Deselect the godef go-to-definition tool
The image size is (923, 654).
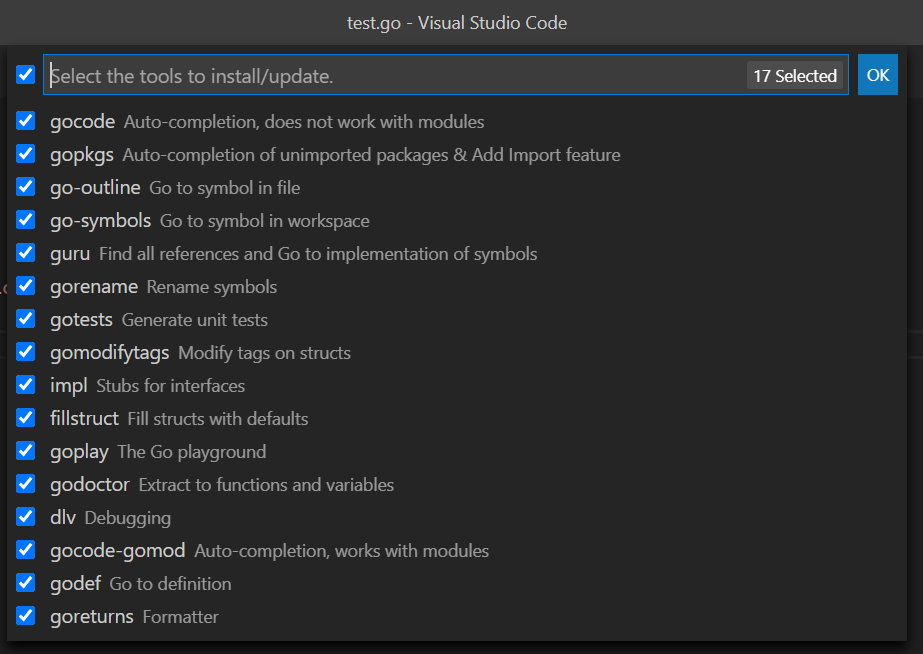pyautogui.click(x=25, y=583)
